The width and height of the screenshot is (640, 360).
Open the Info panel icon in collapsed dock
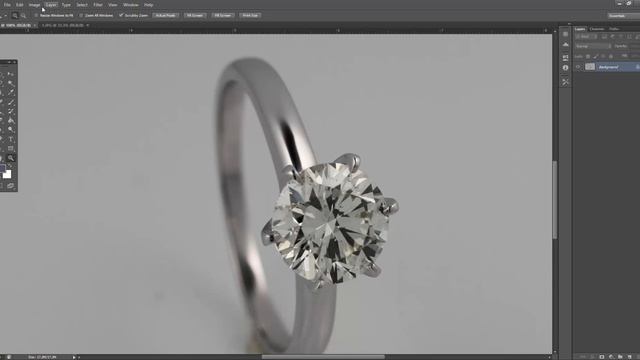pos(565,68)
